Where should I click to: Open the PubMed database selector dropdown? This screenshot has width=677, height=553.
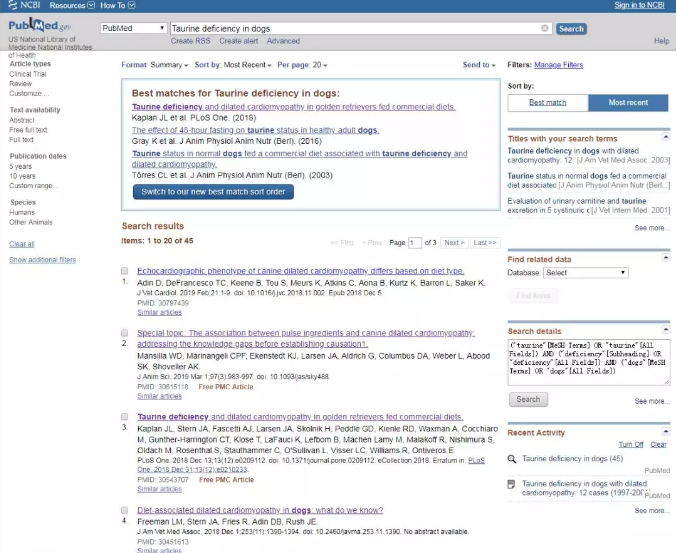click(x=133, y=28)
